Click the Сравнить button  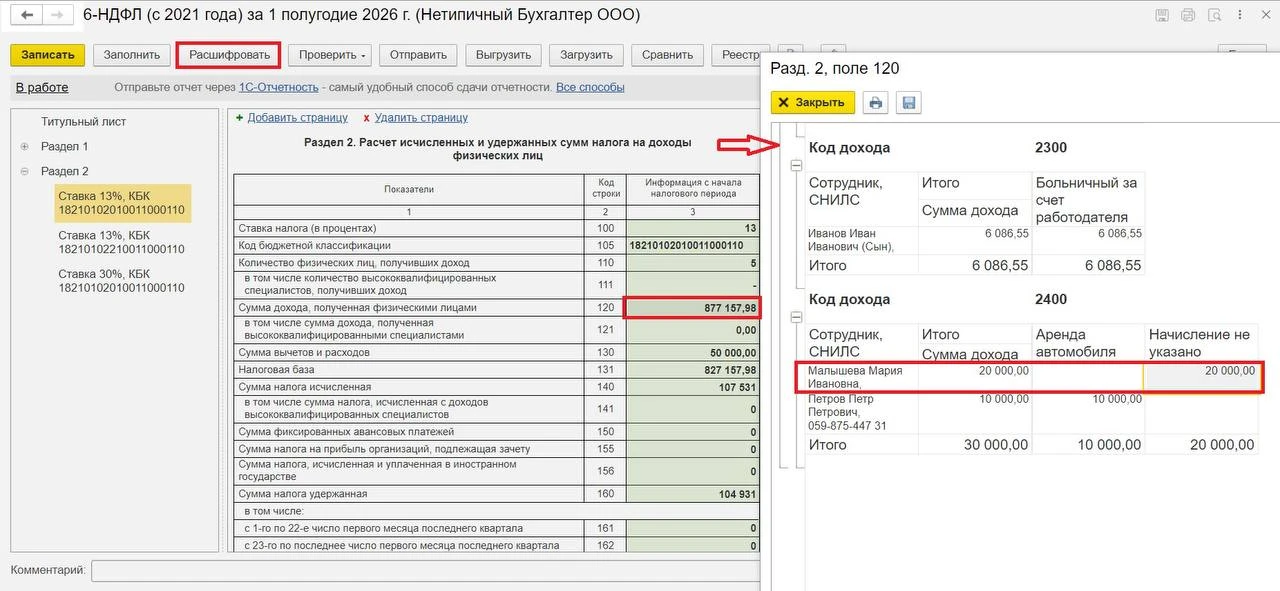tap(668, 55)
